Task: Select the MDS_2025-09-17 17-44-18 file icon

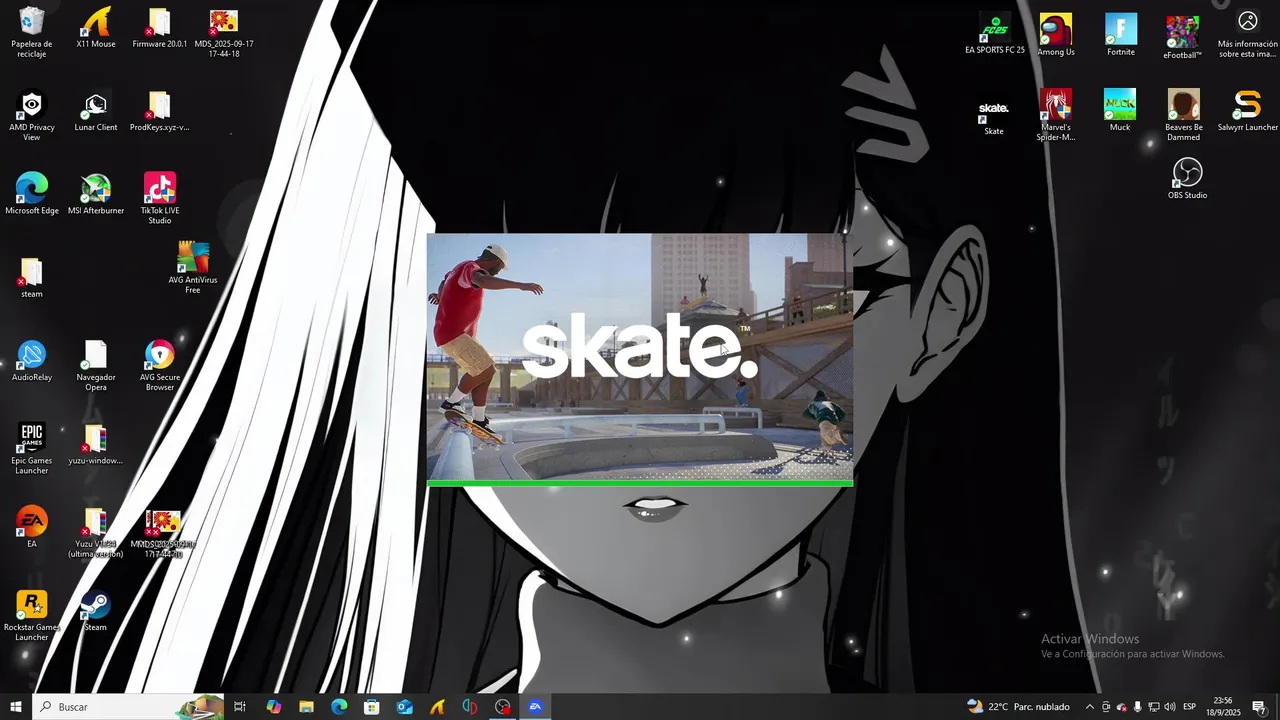Action: coord(224,32)
